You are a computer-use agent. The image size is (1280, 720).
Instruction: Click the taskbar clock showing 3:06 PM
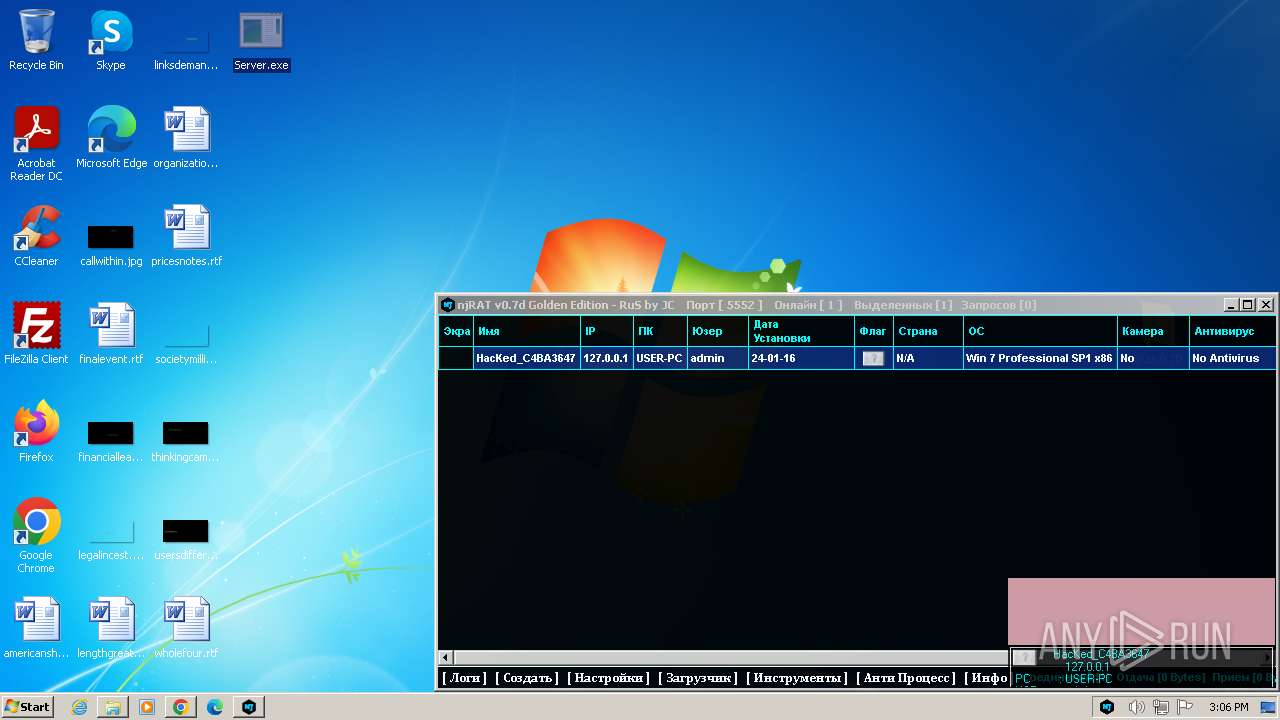click(1228, 707)
